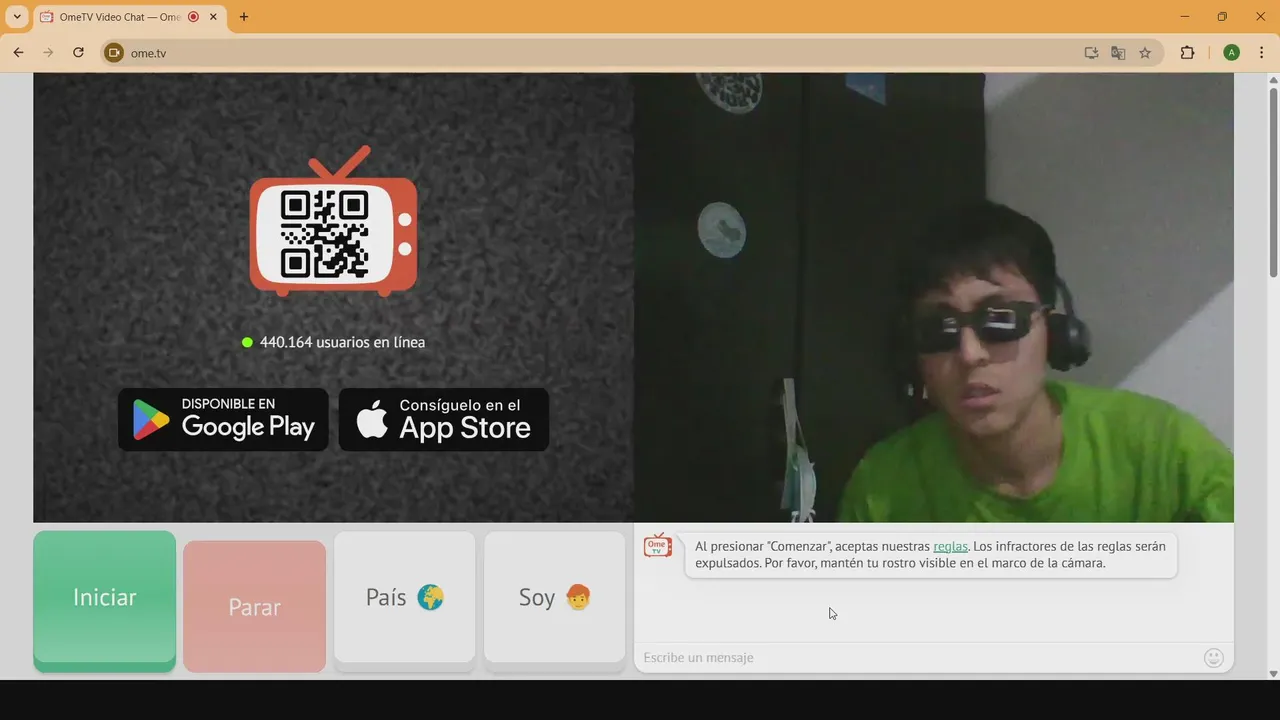Click the App Store download badge
Image resolution: width=1280 pixels, height=720 pixels.
[x=444, y=419]
